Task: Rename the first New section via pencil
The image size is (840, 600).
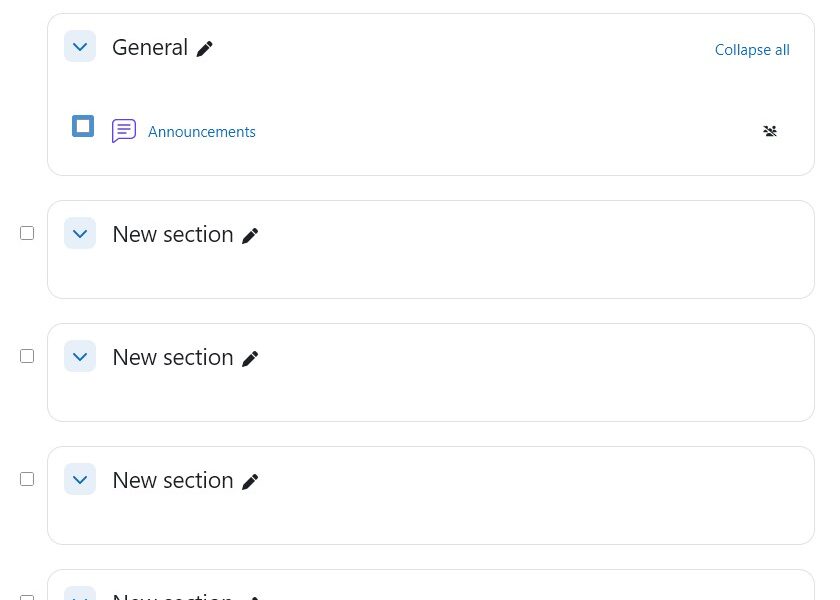Action: click(250, 236)
